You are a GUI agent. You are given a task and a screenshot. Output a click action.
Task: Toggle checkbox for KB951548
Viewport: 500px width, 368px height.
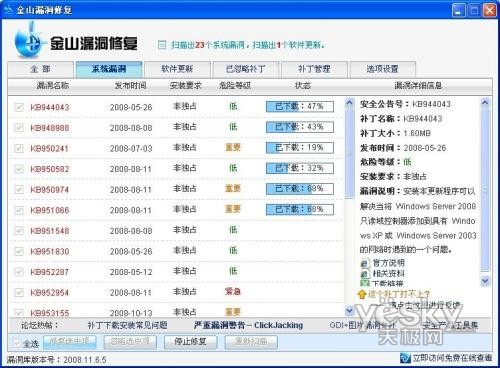(x=19, y=231)
